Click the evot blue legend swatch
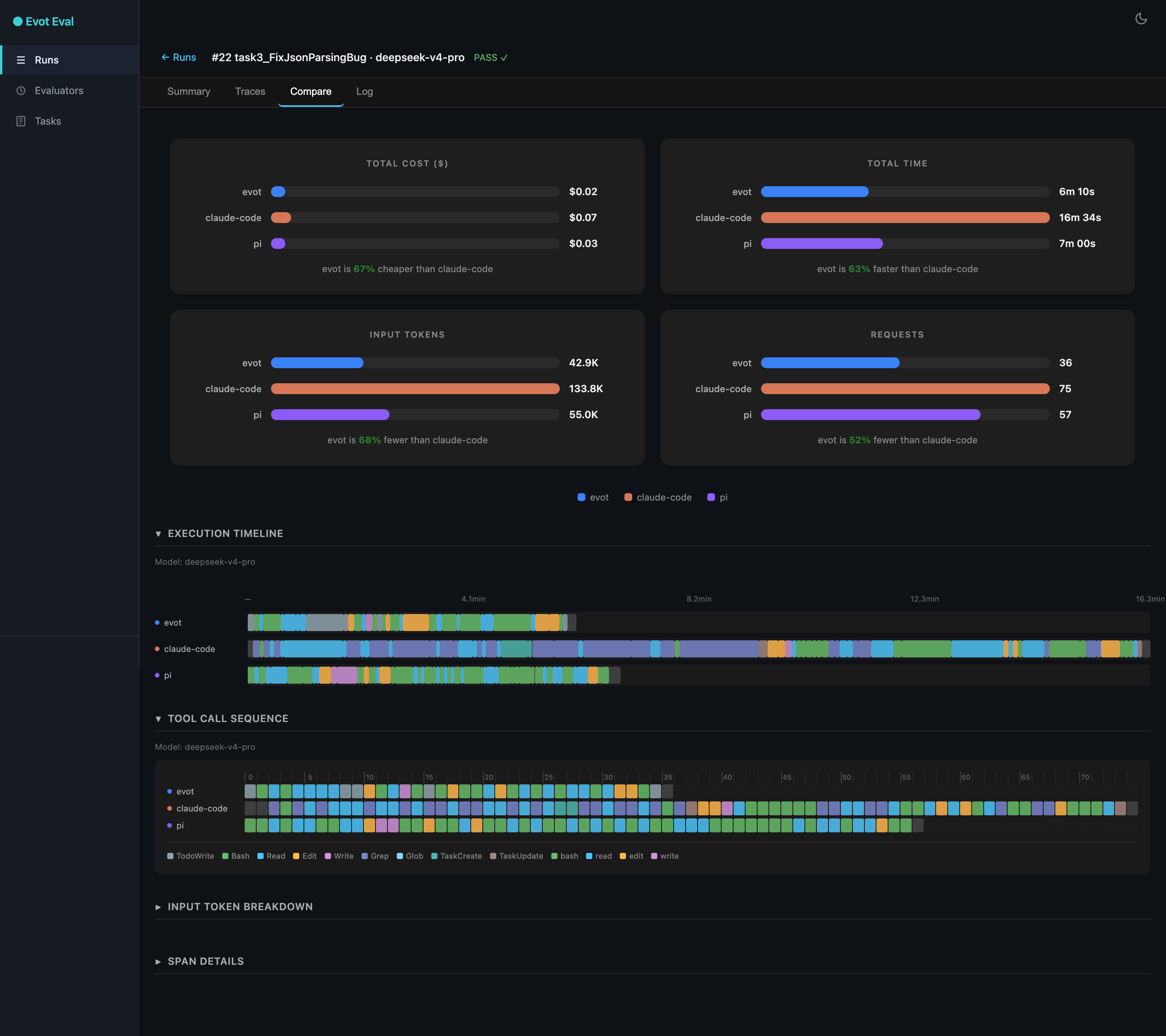1166x1036 pixels. point(581,497)
